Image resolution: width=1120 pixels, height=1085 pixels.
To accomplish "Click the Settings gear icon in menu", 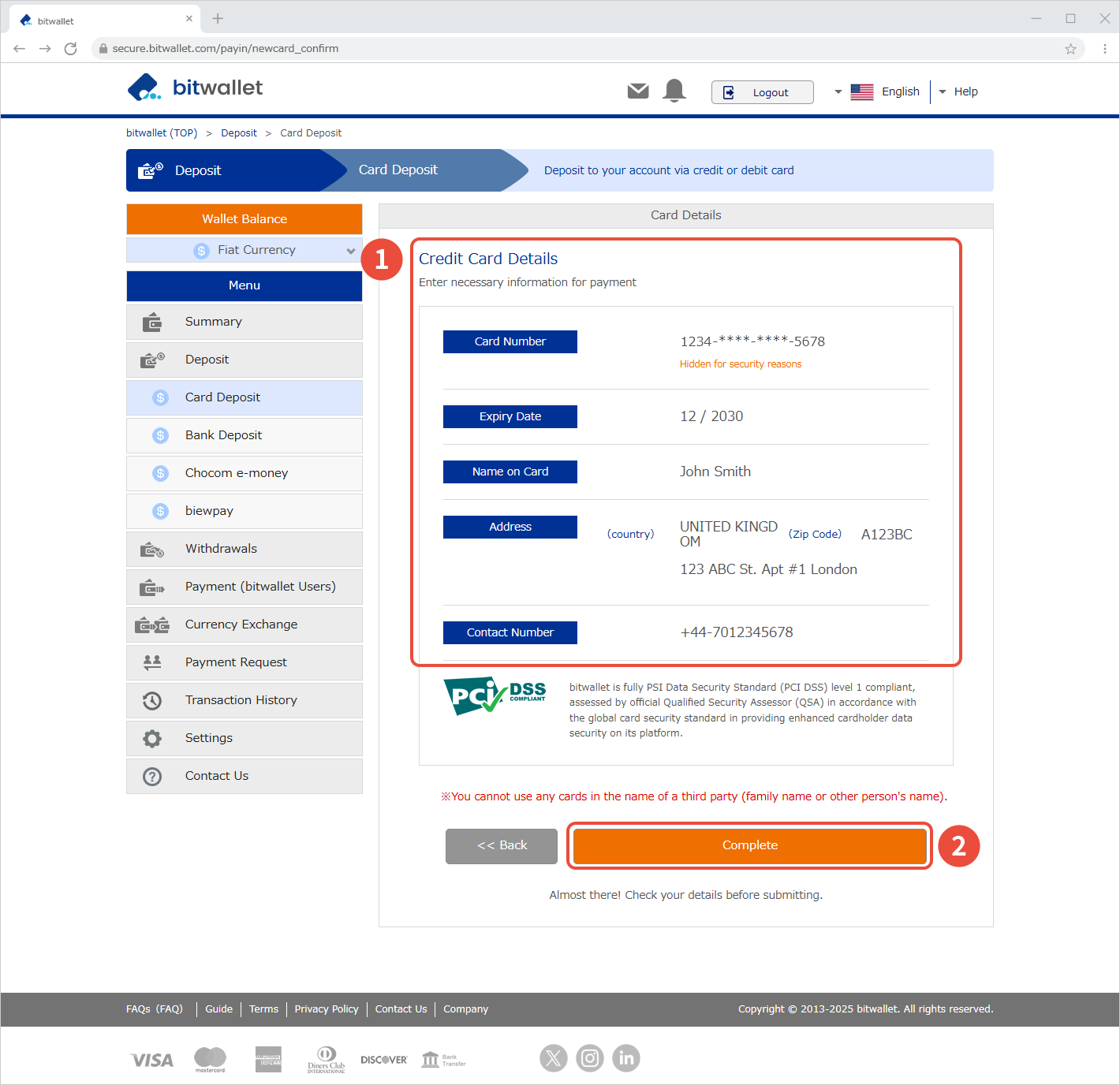I will [x=152, y=738].
